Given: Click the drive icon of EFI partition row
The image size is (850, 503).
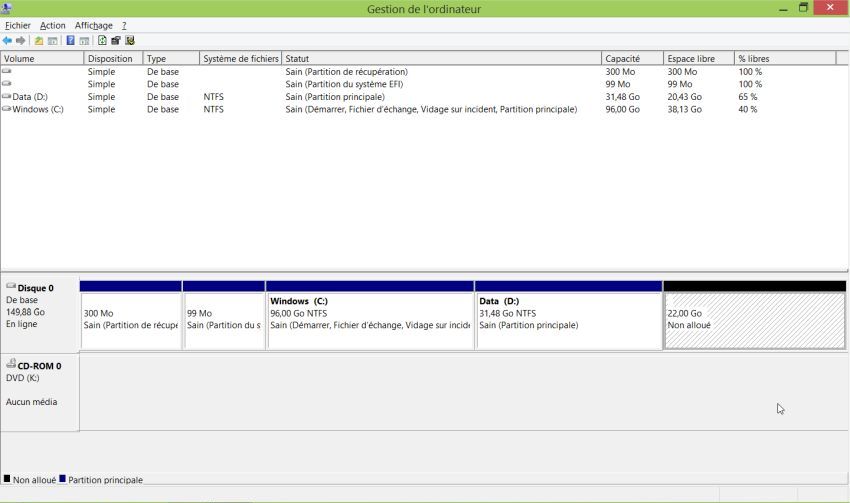Looking at the screenshot, I should pos(7,83).
